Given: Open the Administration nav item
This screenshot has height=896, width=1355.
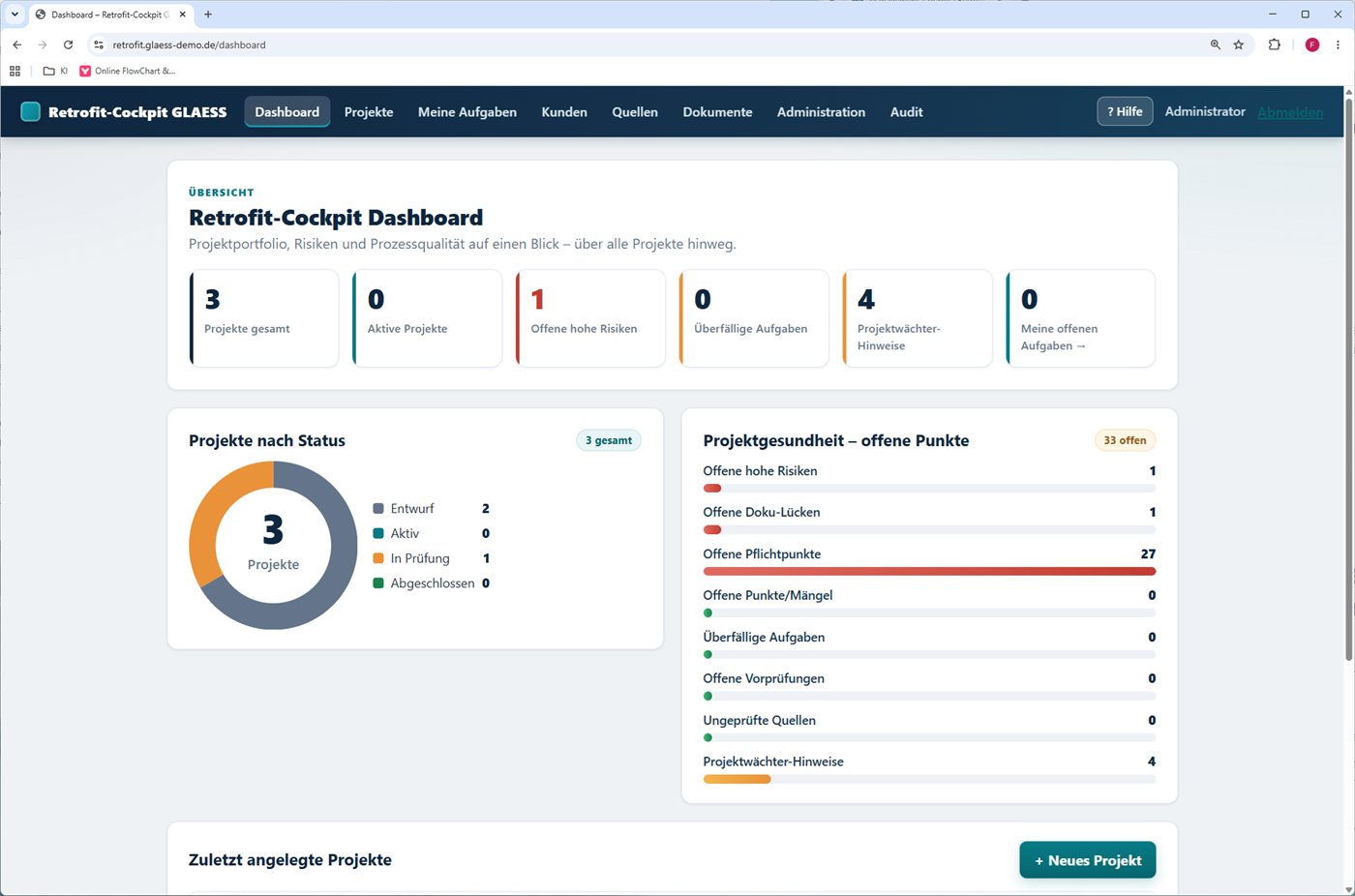Looking at the screenshot, I should 821,111.
